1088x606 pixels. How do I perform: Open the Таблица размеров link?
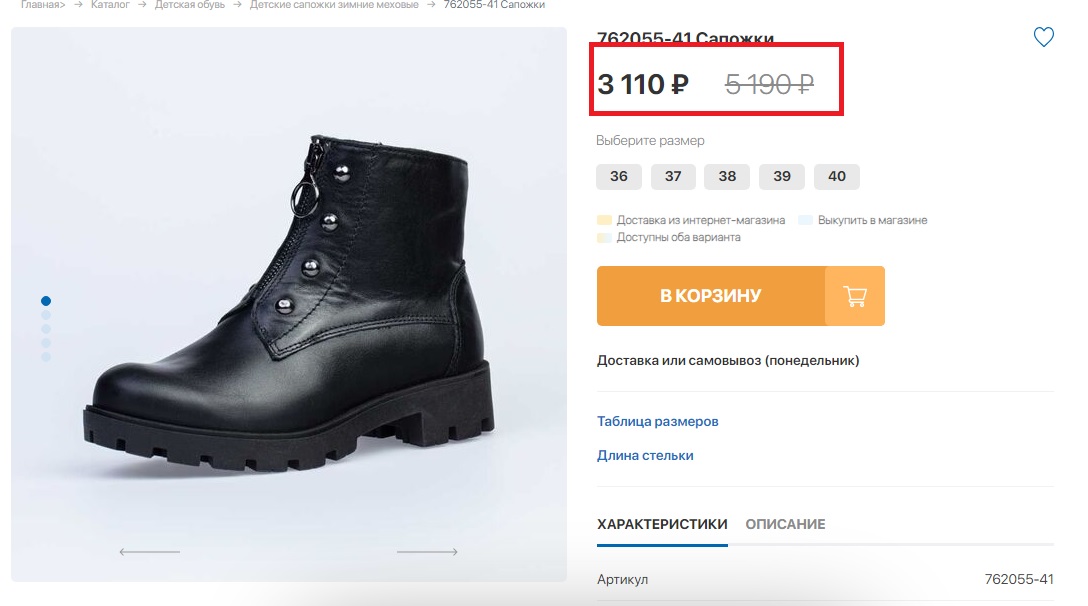click(658, 421)
